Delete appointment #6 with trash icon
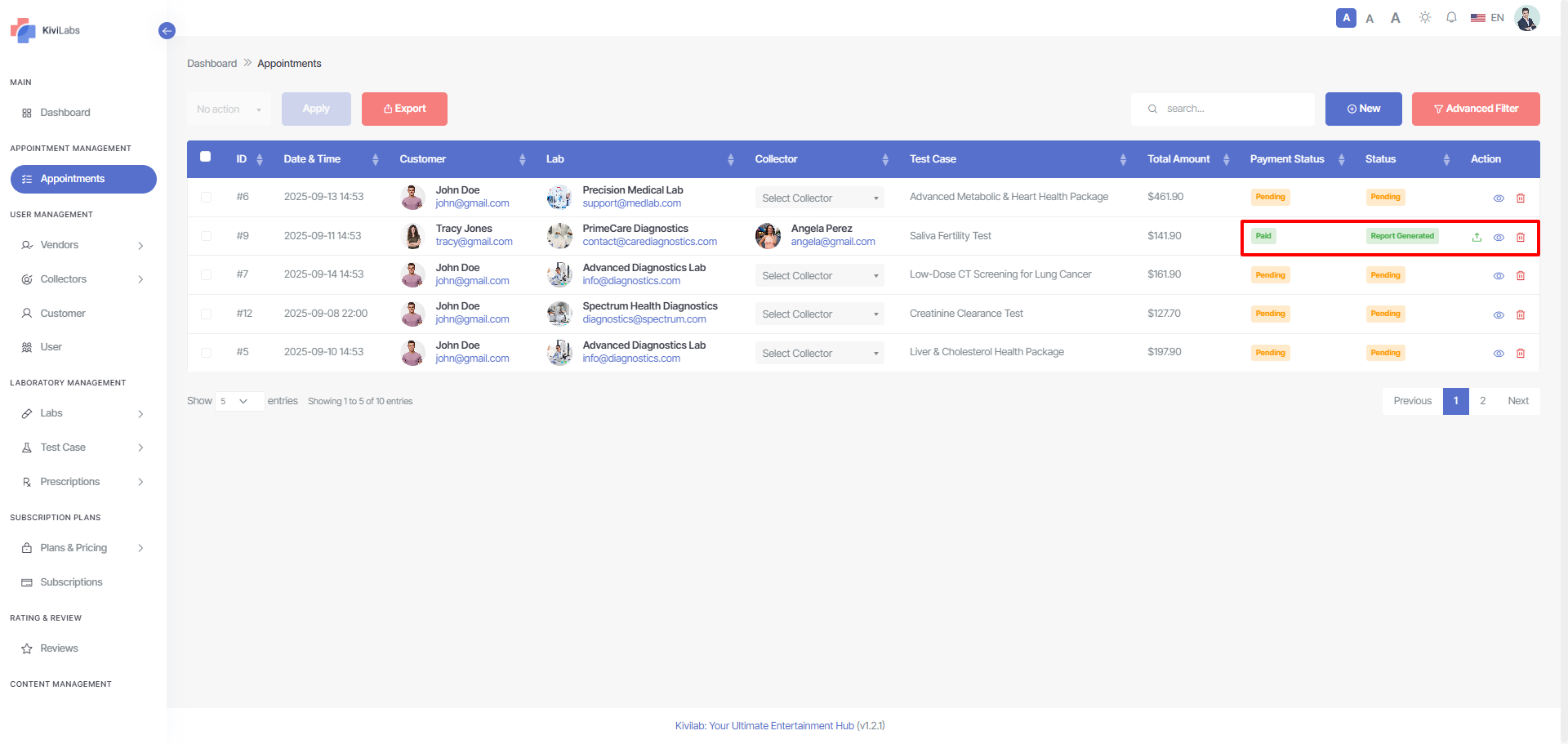The height and width of the screenshot is (744, 1568). 1521,198
